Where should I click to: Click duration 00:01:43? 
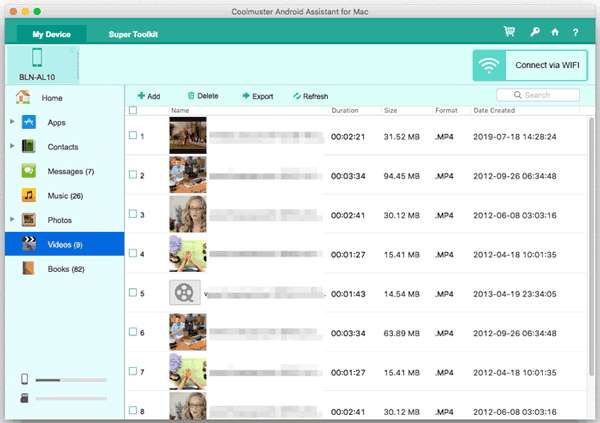pyautogui.click(x=348, y=294)
